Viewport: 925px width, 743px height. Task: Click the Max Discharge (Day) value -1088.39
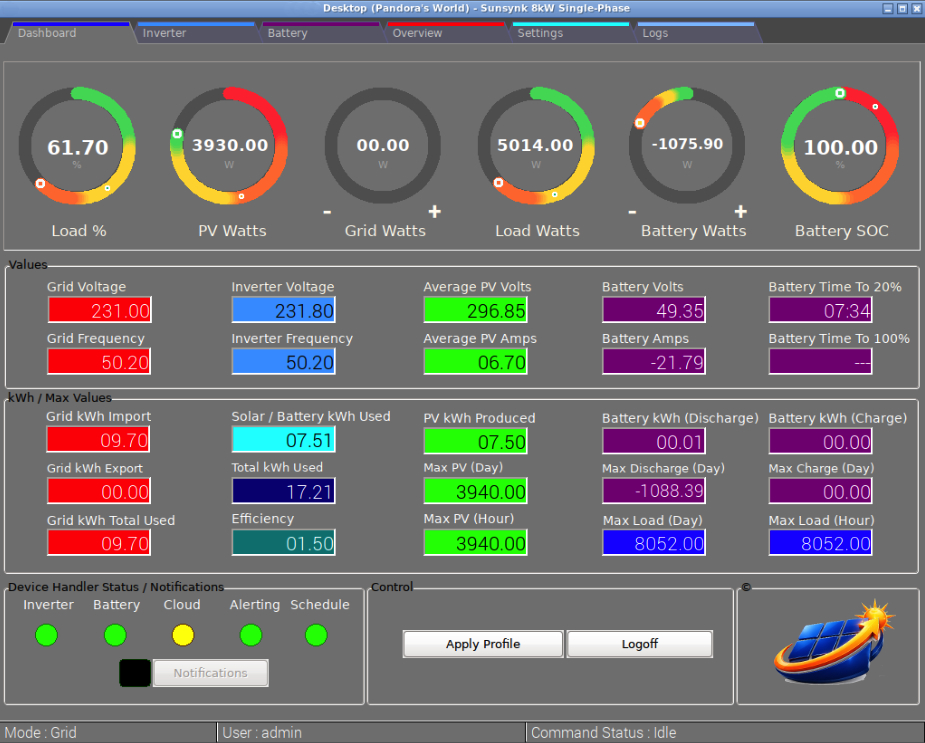(654, 491)
